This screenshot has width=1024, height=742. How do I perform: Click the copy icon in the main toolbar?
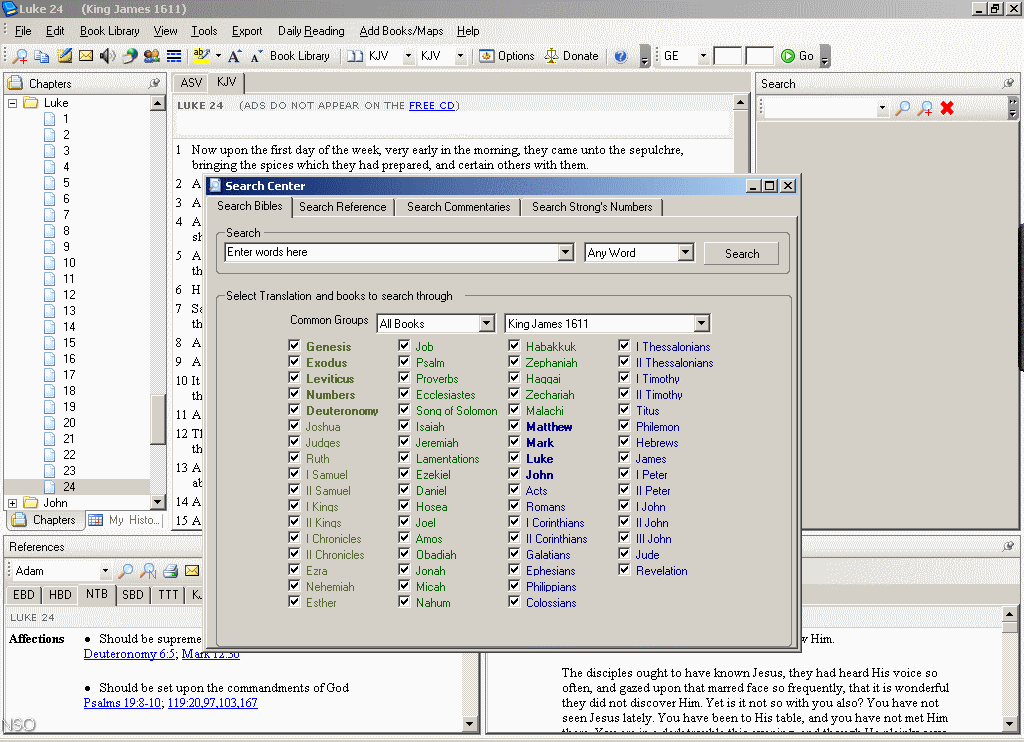click(42, 56)
